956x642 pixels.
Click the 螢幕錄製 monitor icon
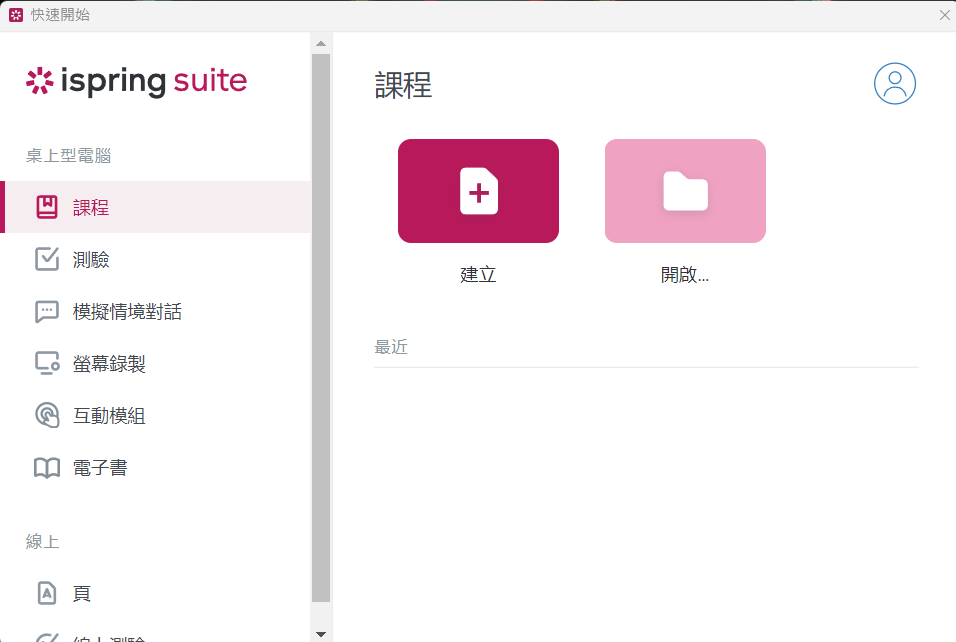tap(47, 363)
